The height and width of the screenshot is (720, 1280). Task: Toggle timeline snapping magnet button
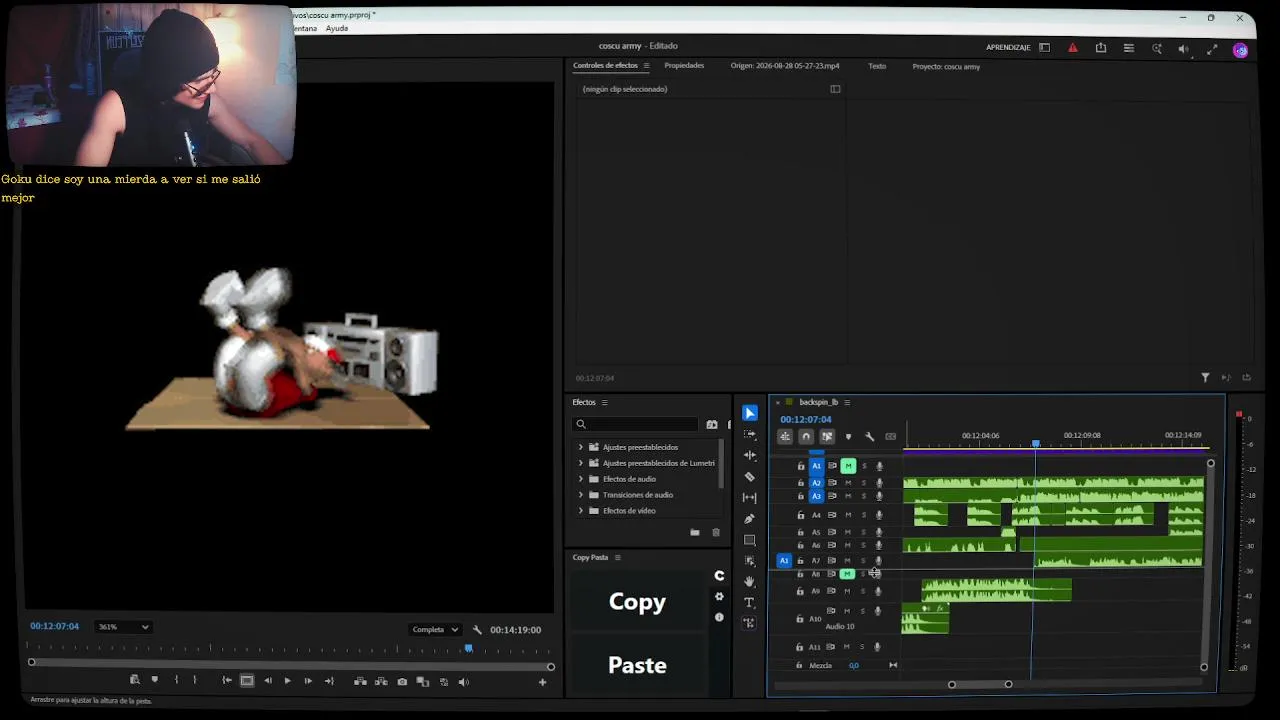click(x=806, y=437)
